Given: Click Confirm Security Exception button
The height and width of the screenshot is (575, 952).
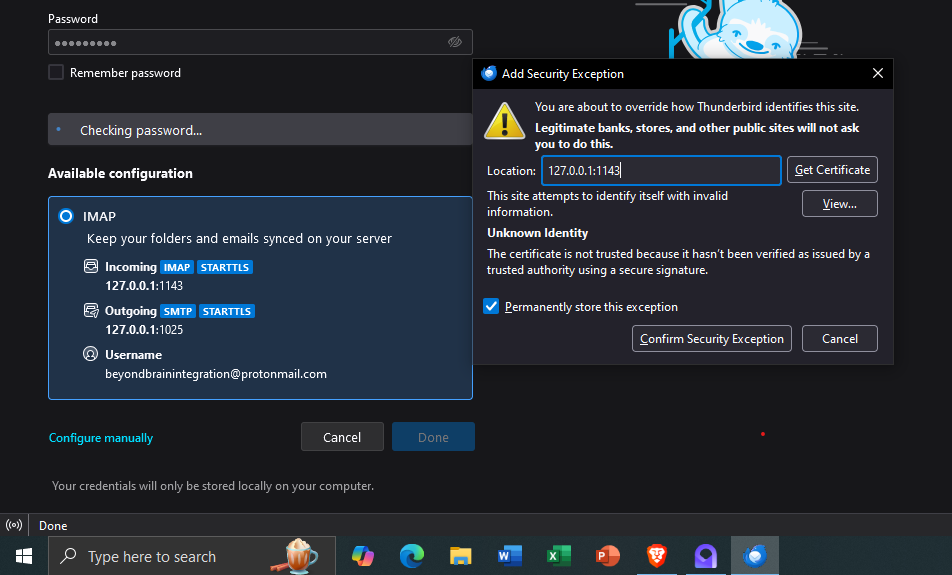Looking at the screenshot, I should (x=712, y=338).
